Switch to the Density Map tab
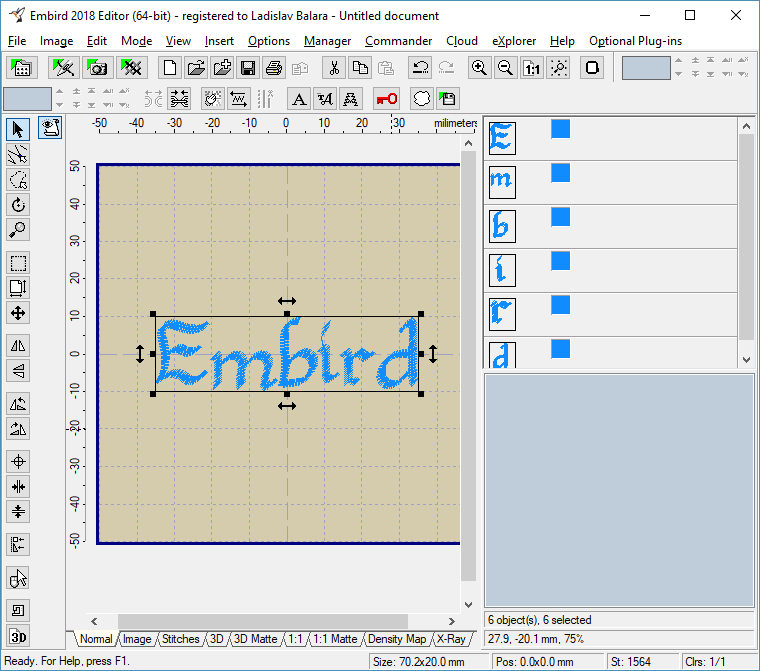Screen dimensions: 760x671 (396, 639)
